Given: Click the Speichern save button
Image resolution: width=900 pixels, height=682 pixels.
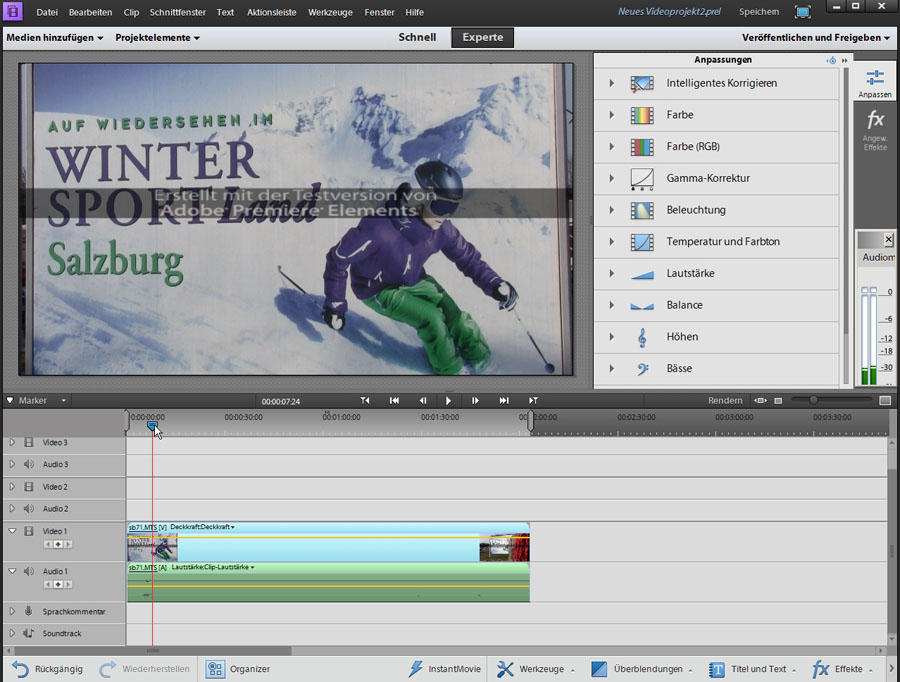Looking at the screenshot, I should 759,11.
